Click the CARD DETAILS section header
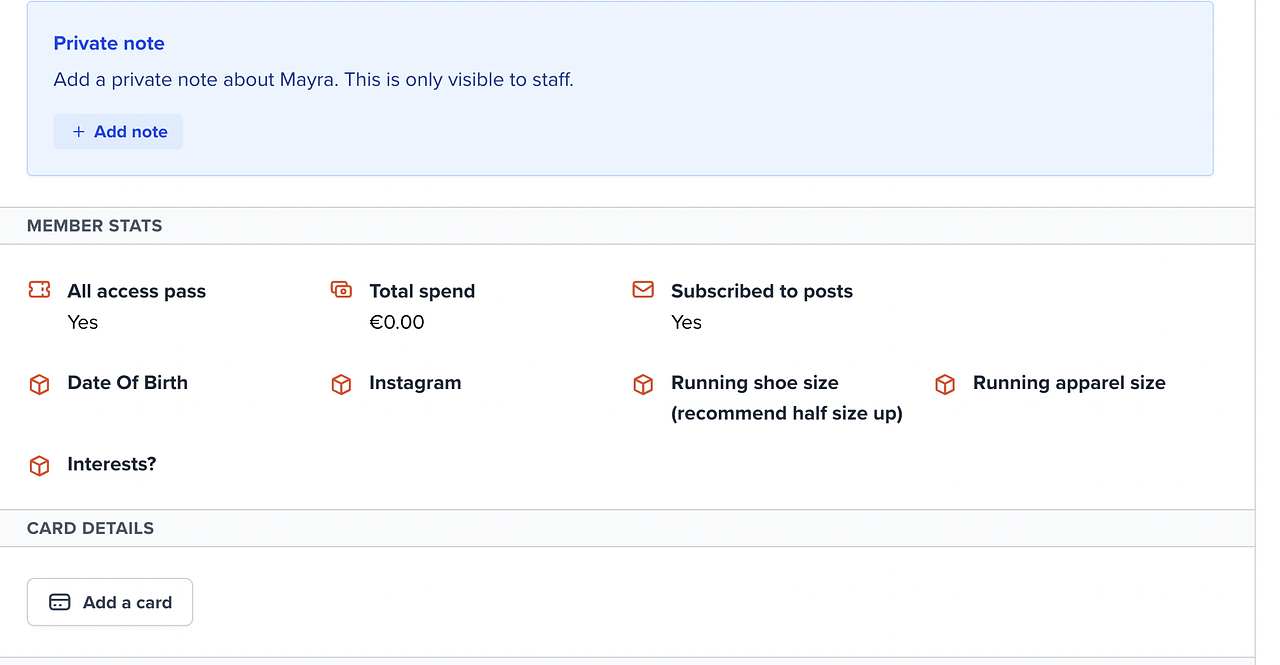The height and width of the screenshot is (665, 1280). (x=90, y=528)
